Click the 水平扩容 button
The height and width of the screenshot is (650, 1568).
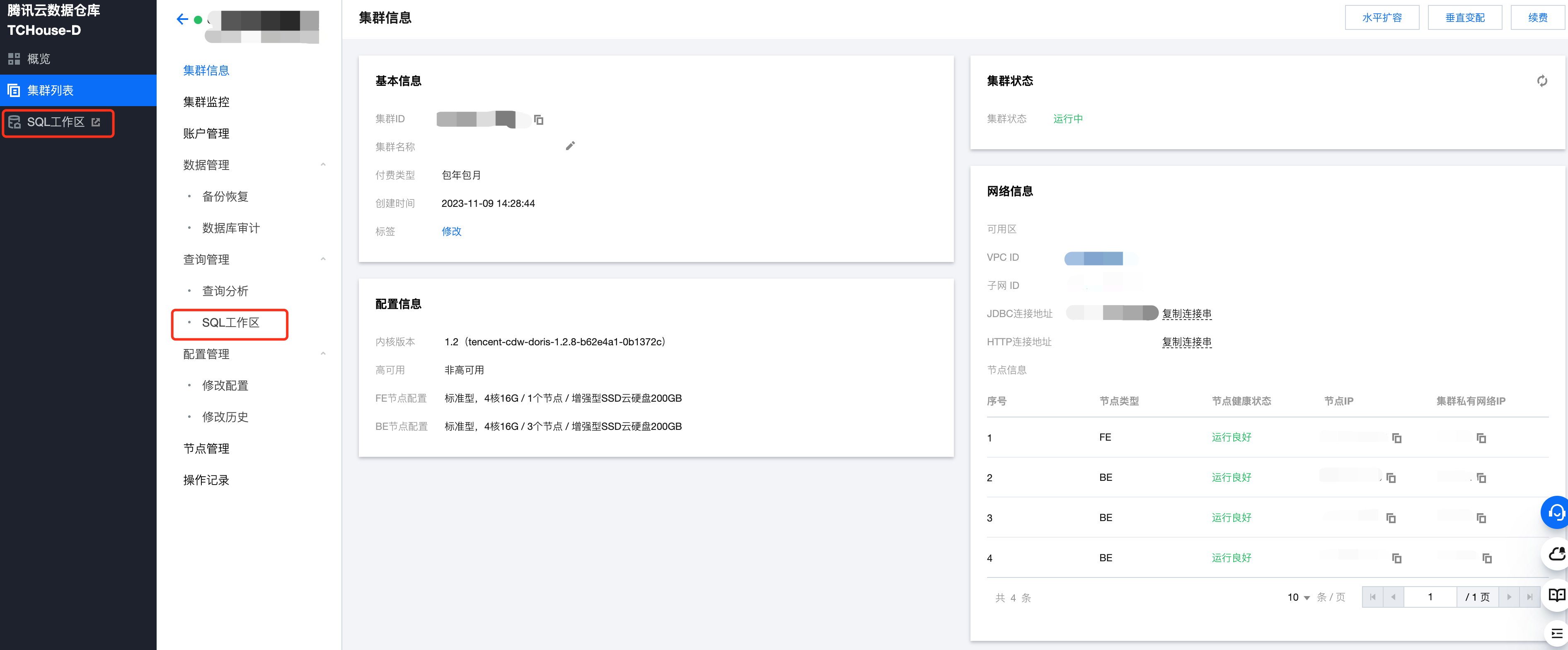(x=1381, y=18)
